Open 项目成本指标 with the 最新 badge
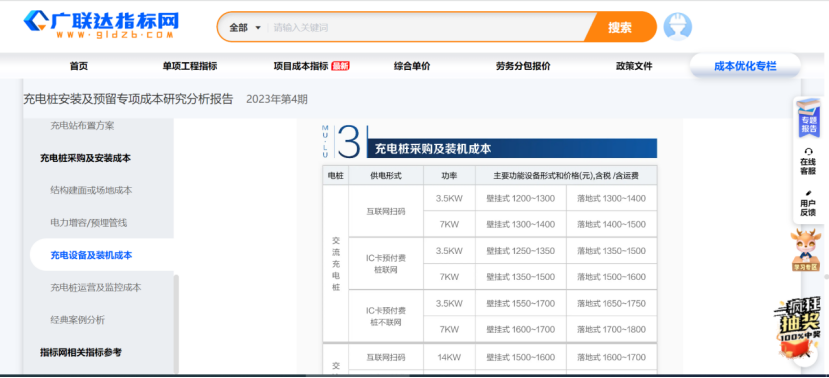 point(311,66)
